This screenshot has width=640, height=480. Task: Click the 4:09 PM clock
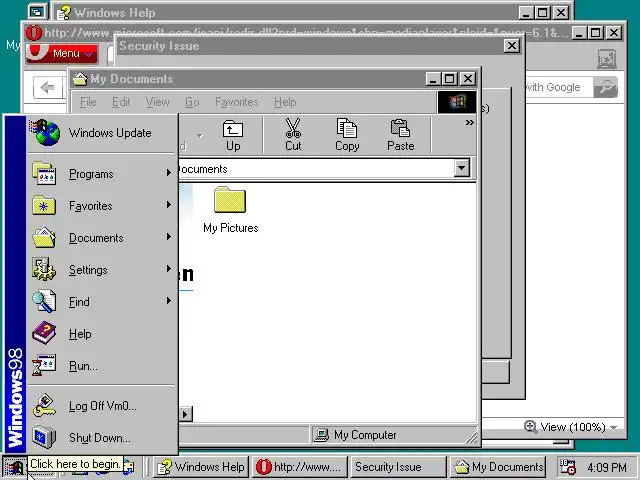607,467
